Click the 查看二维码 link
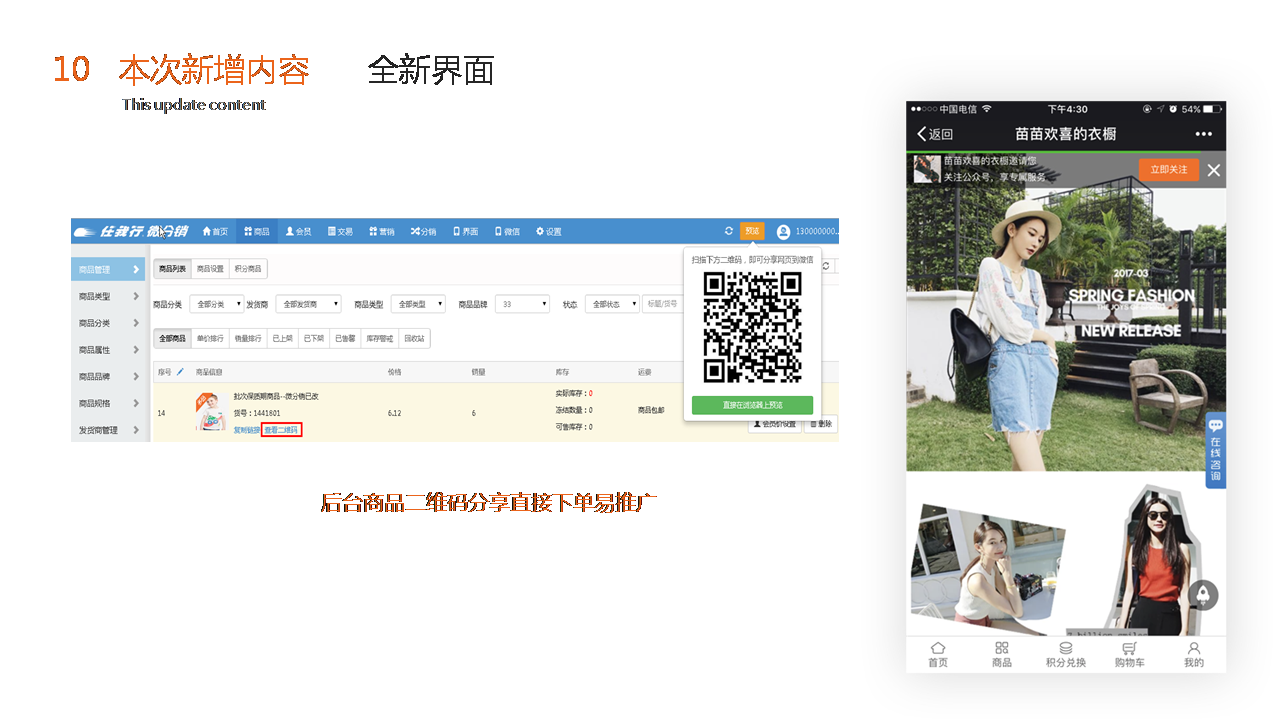 coord(281,429)
